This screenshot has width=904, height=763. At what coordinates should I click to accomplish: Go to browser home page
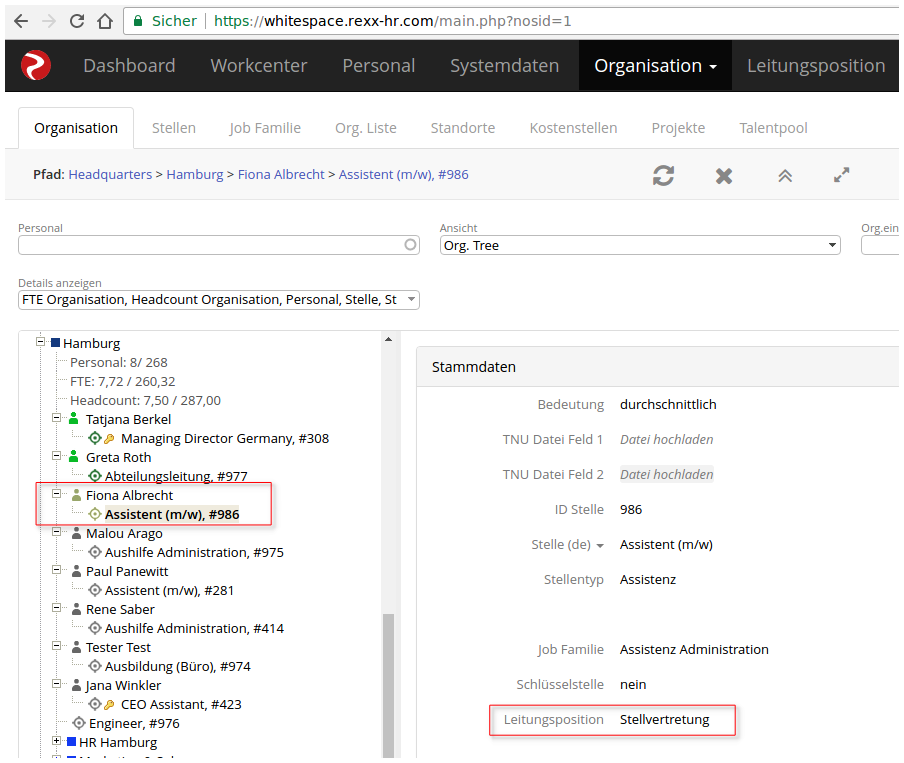(x=105, y=21)
